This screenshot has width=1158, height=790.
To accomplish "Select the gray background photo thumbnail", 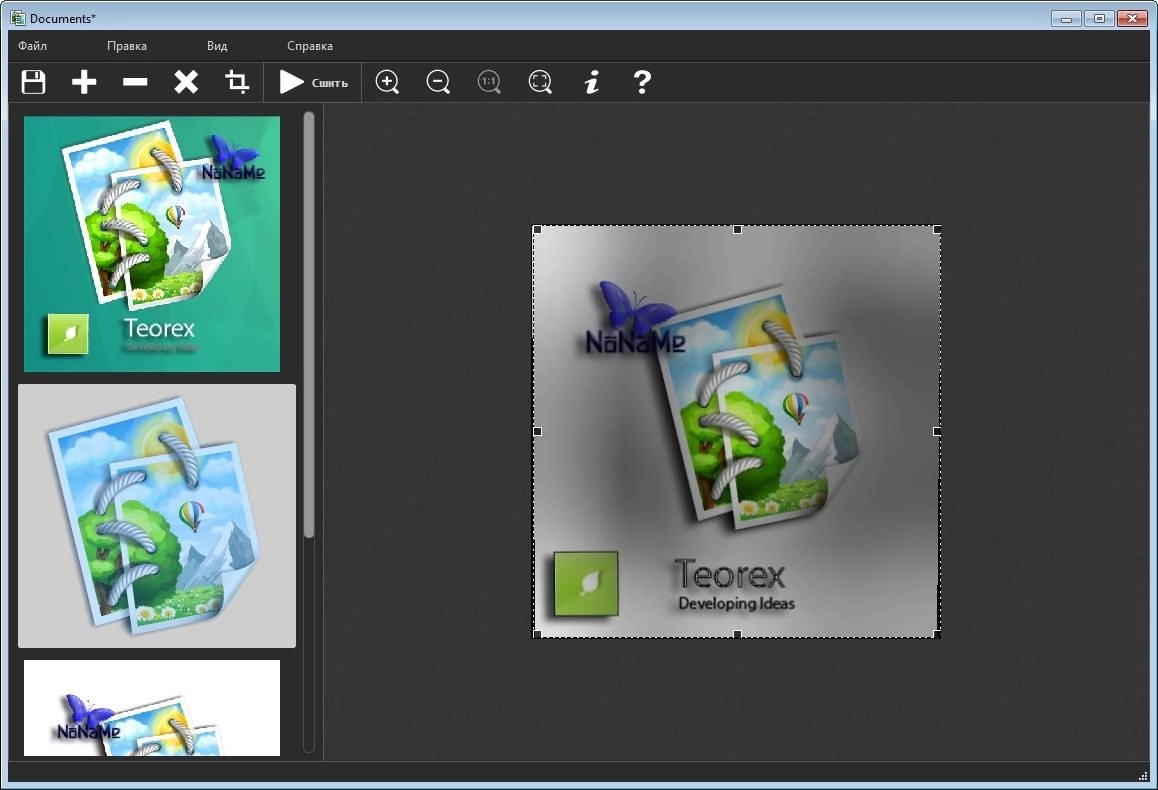I will click(x=157, y=515).
